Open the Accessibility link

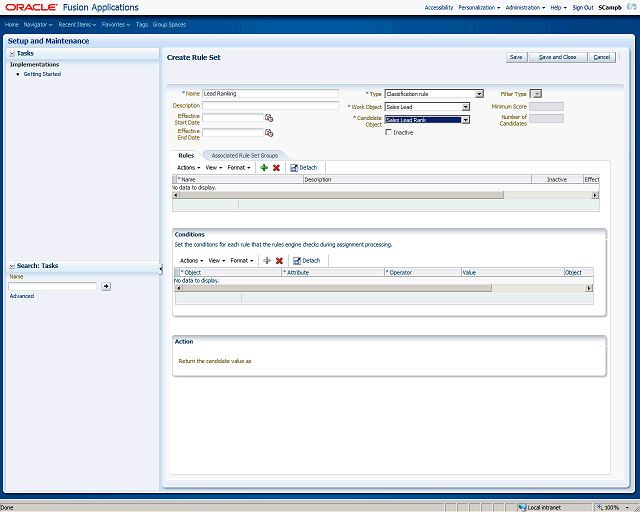439,8
